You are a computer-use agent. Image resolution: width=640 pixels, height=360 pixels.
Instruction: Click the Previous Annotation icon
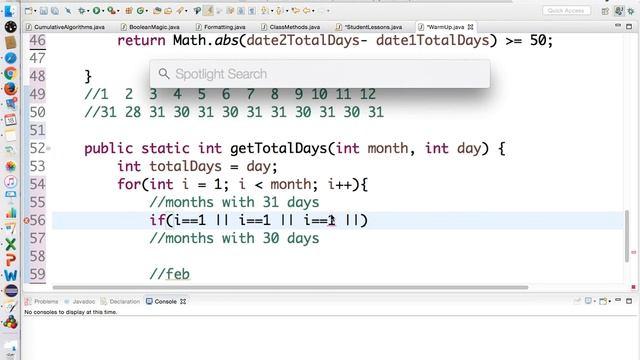pos(280,11)
